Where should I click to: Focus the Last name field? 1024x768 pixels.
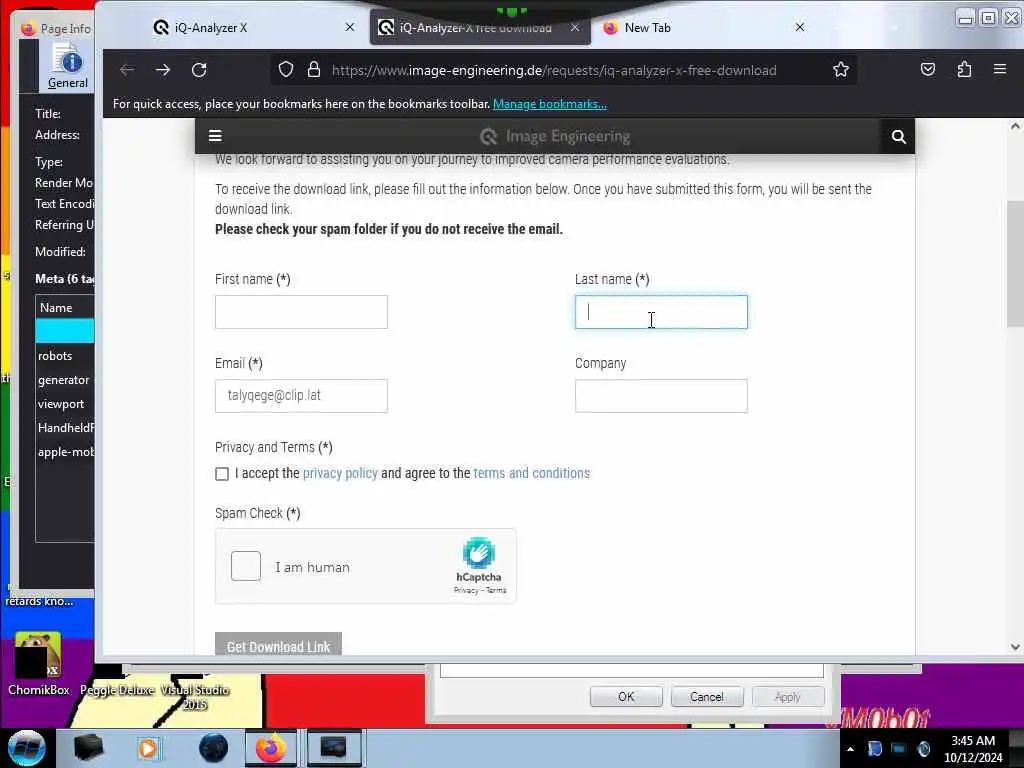coord(661,312)
